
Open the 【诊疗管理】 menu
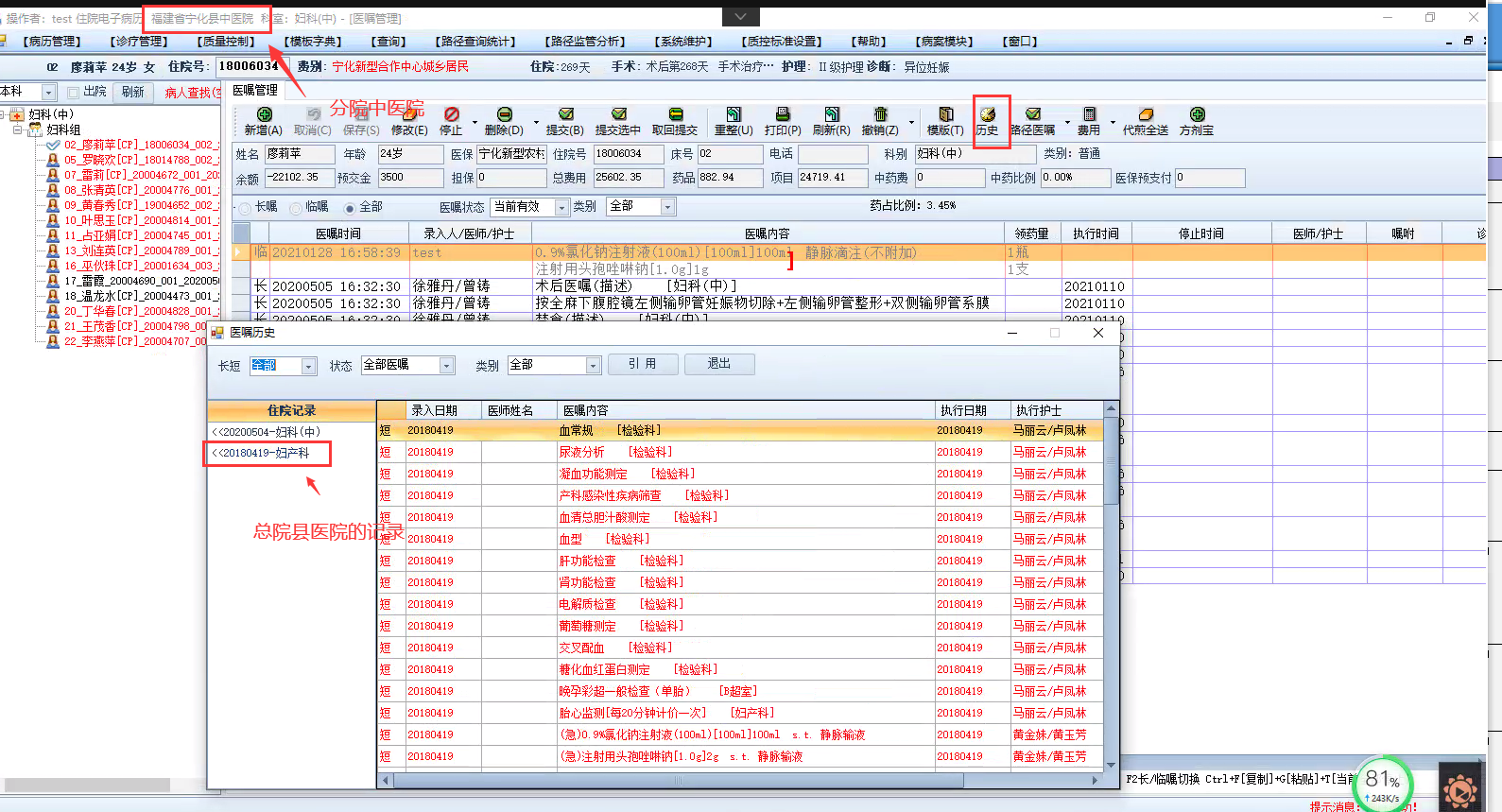[140, 42]
